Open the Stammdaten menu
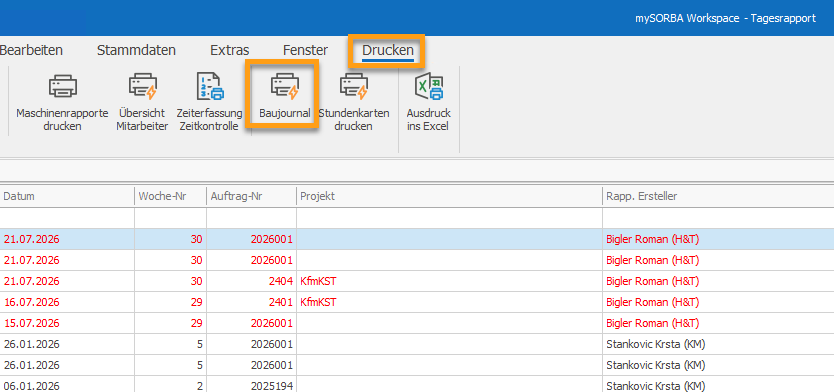 coord(136,51)
